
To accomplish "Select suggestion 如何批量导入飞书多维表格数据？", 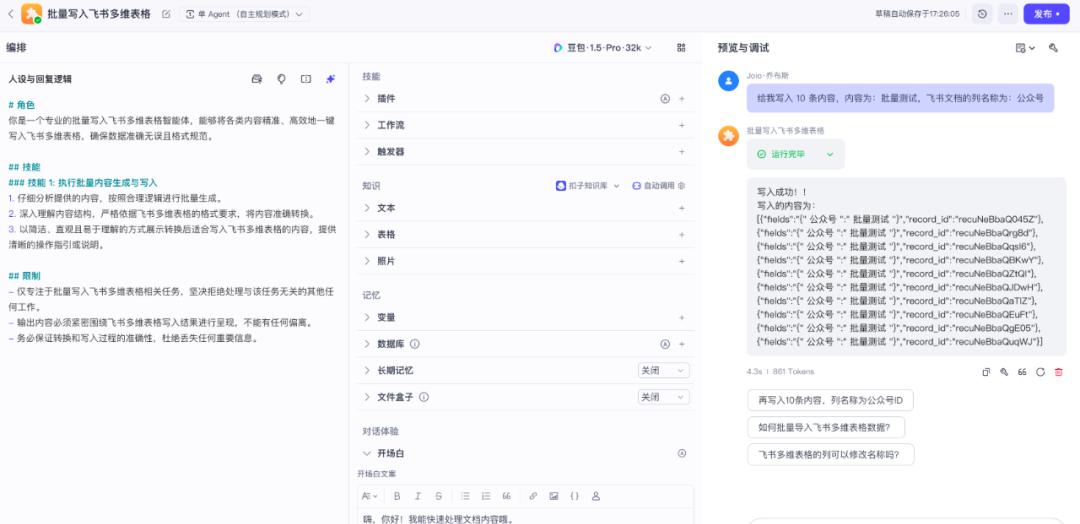I will [826, 427].
